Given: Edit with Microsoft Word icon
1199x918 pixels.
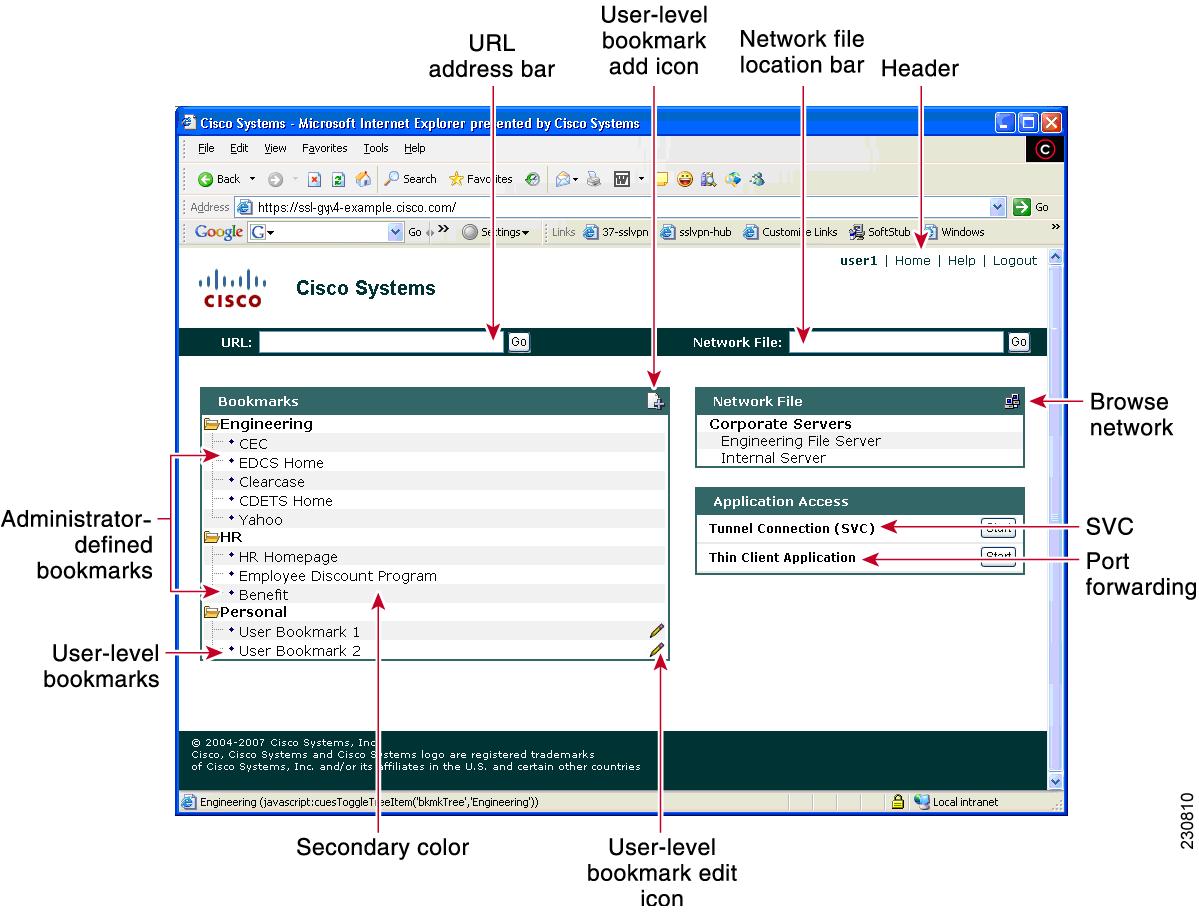Looking at the screenshot, I should [622, 179].
